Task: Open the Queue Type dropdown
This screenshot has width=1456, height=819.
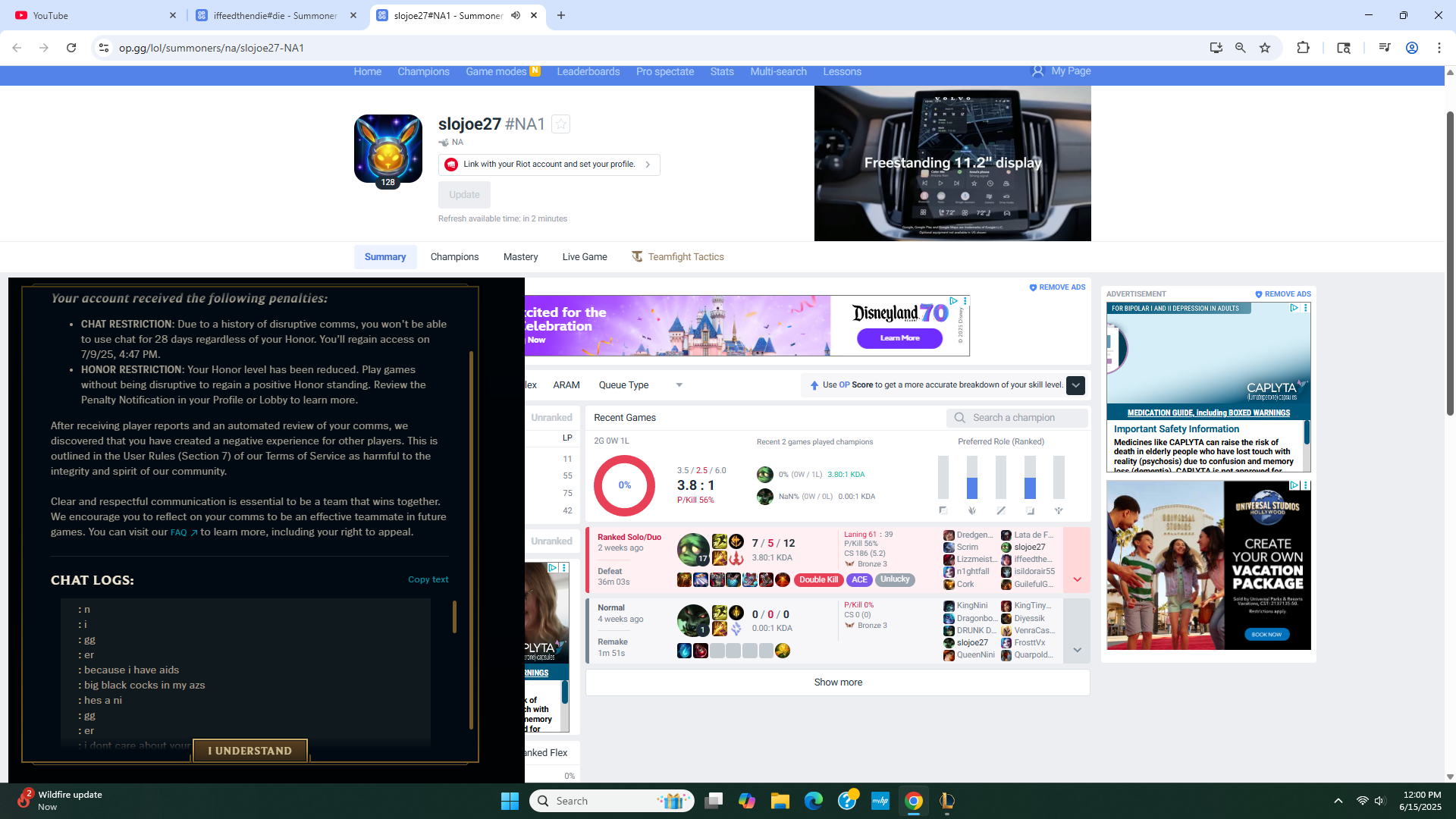Action: [641, 385]
